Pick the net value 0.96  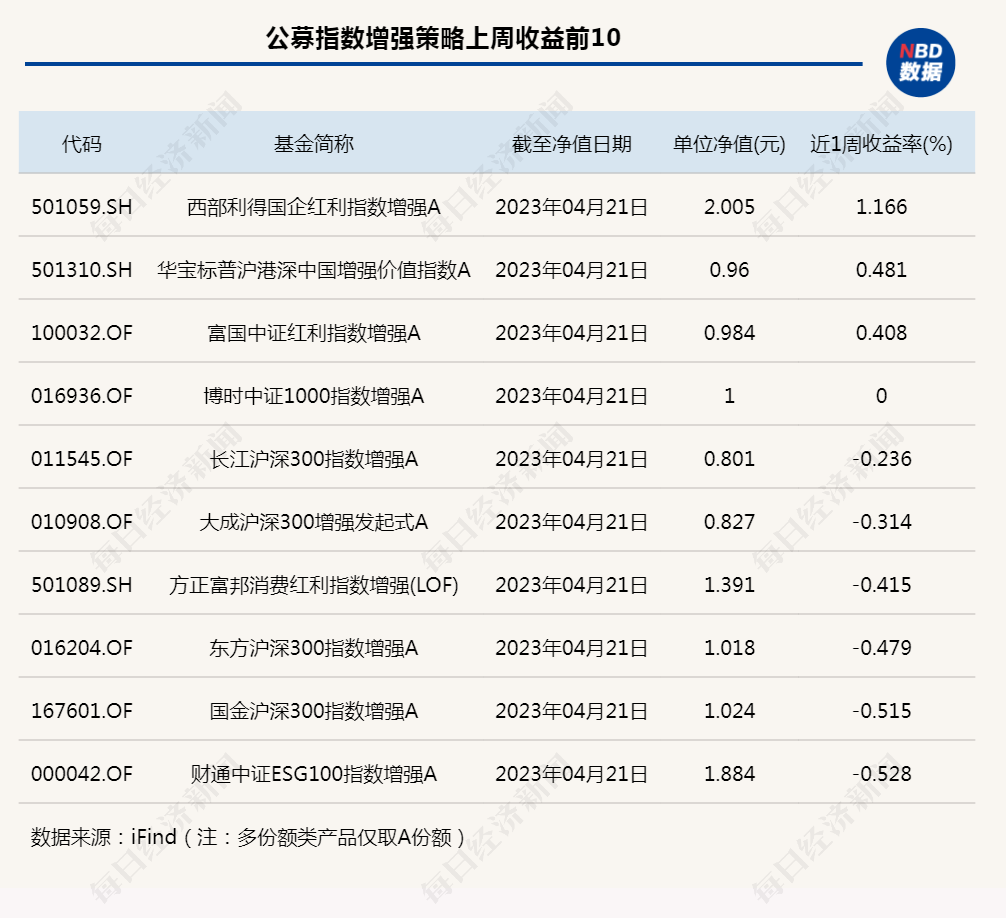point(729,269)
